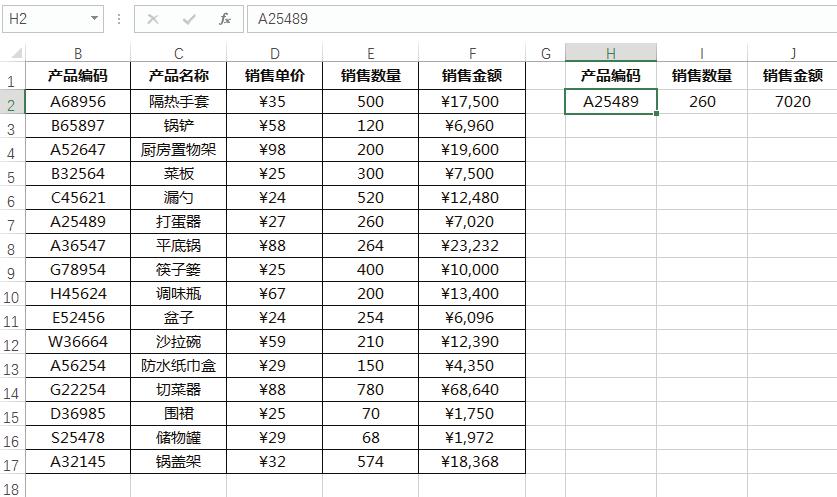This screenshot has height=497, width=837.
Task: Select column F header
Action: click(472, 53)
